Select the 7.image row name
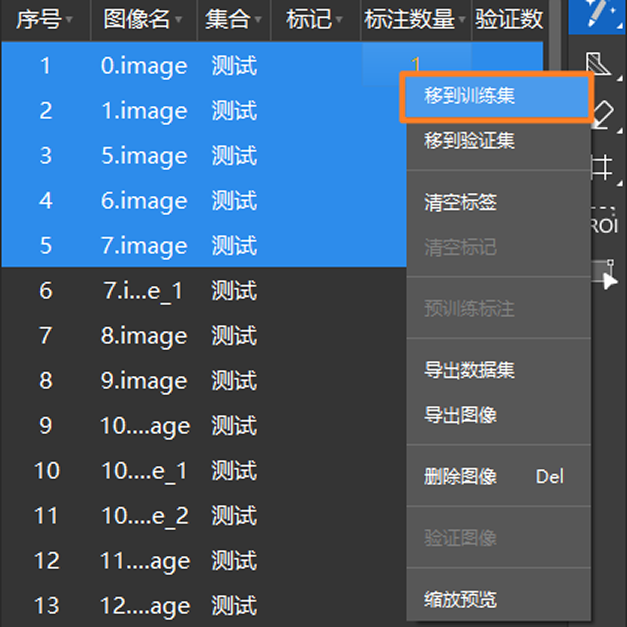627x627 pixels. tap(144, 245)
